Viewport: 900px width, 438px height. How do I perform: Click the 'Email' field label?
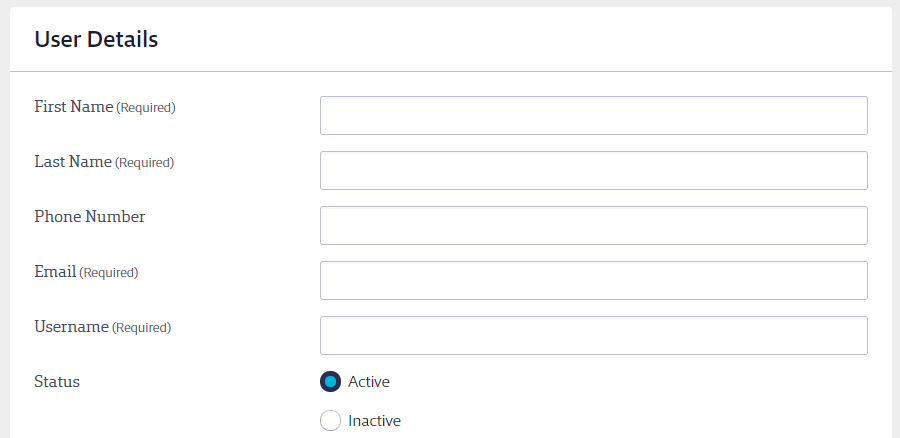(56, 272)
